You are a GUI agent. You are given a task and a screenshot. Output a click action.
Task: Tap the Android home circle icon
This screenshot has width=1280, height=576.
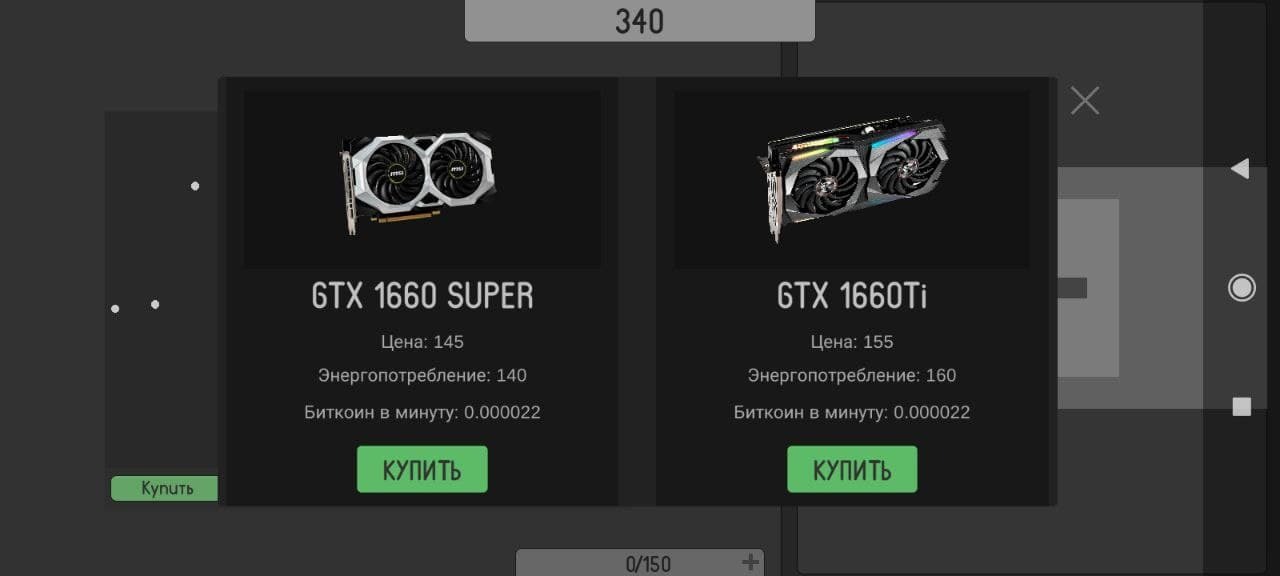coord(1241,288)
